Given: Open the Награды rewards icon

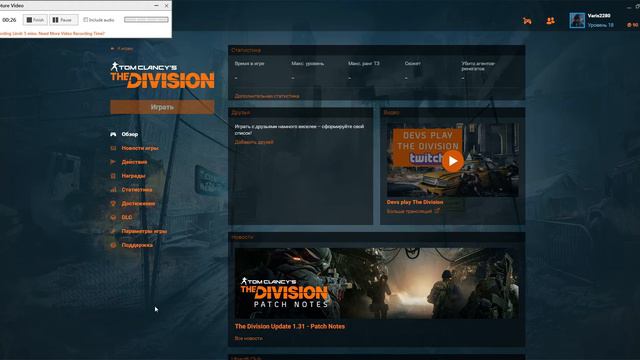Looking at the screenshot, I should (113, 176).
